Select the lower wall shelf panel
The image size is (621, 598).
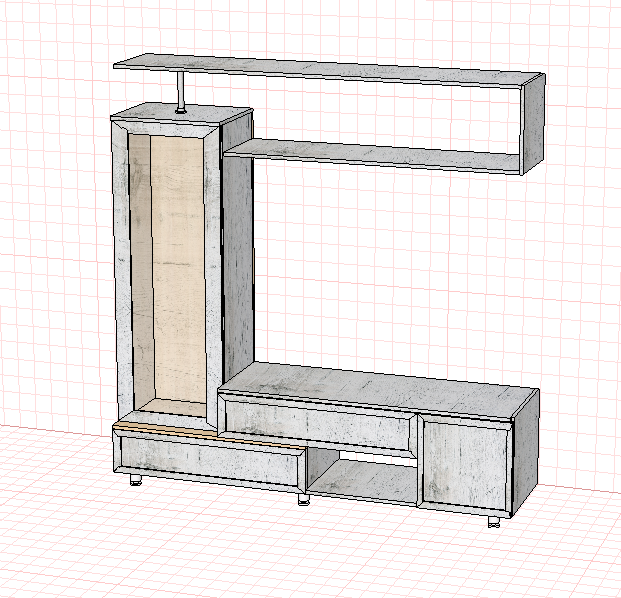pos(371,155)
